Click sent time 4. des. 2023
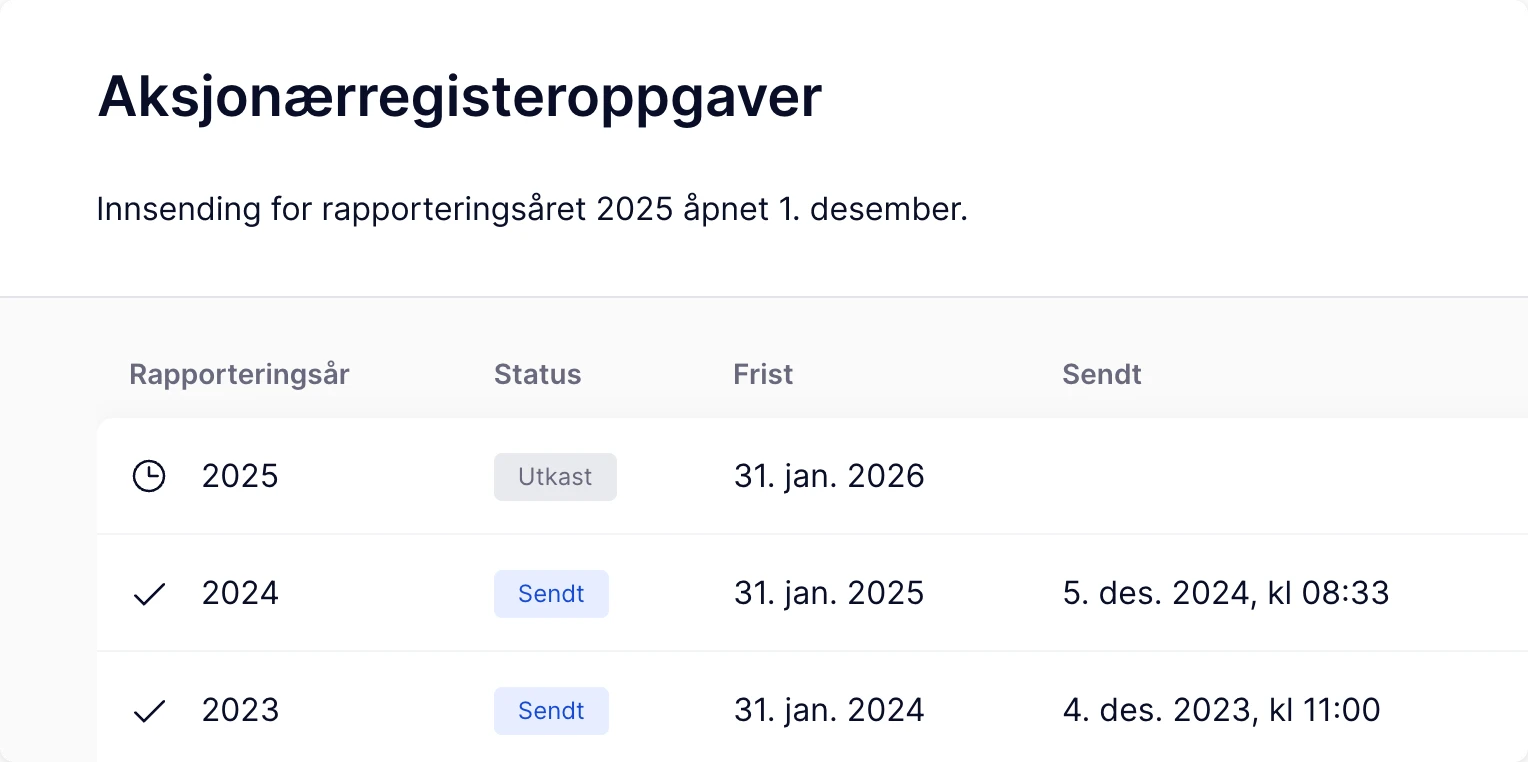 [x=1221, y=711]
